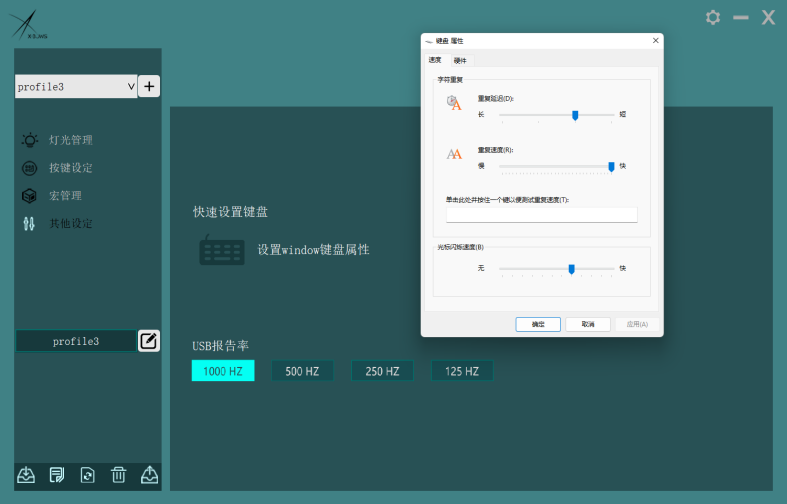Viewport: 787px width, 504px height.
Task: Switch to 硬件 tab in keyboard properties
Action: tap(460, 61)
